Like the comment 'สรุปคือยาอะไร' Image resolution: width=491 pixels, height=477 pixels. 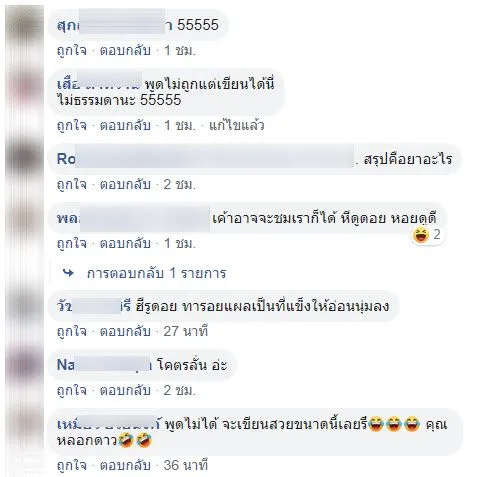click(72, 184)
